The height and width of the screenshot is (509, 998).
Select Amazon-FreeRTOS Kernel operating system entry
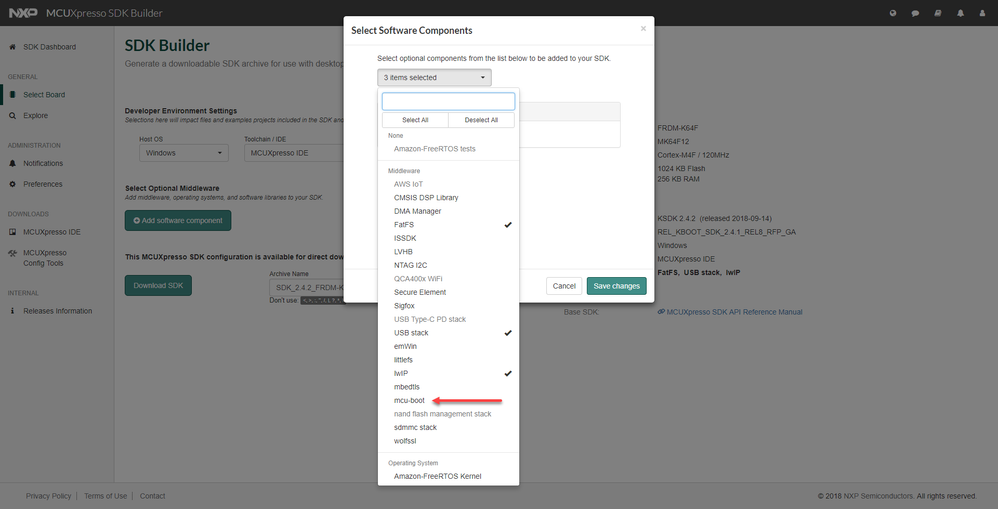click(437, 476)
